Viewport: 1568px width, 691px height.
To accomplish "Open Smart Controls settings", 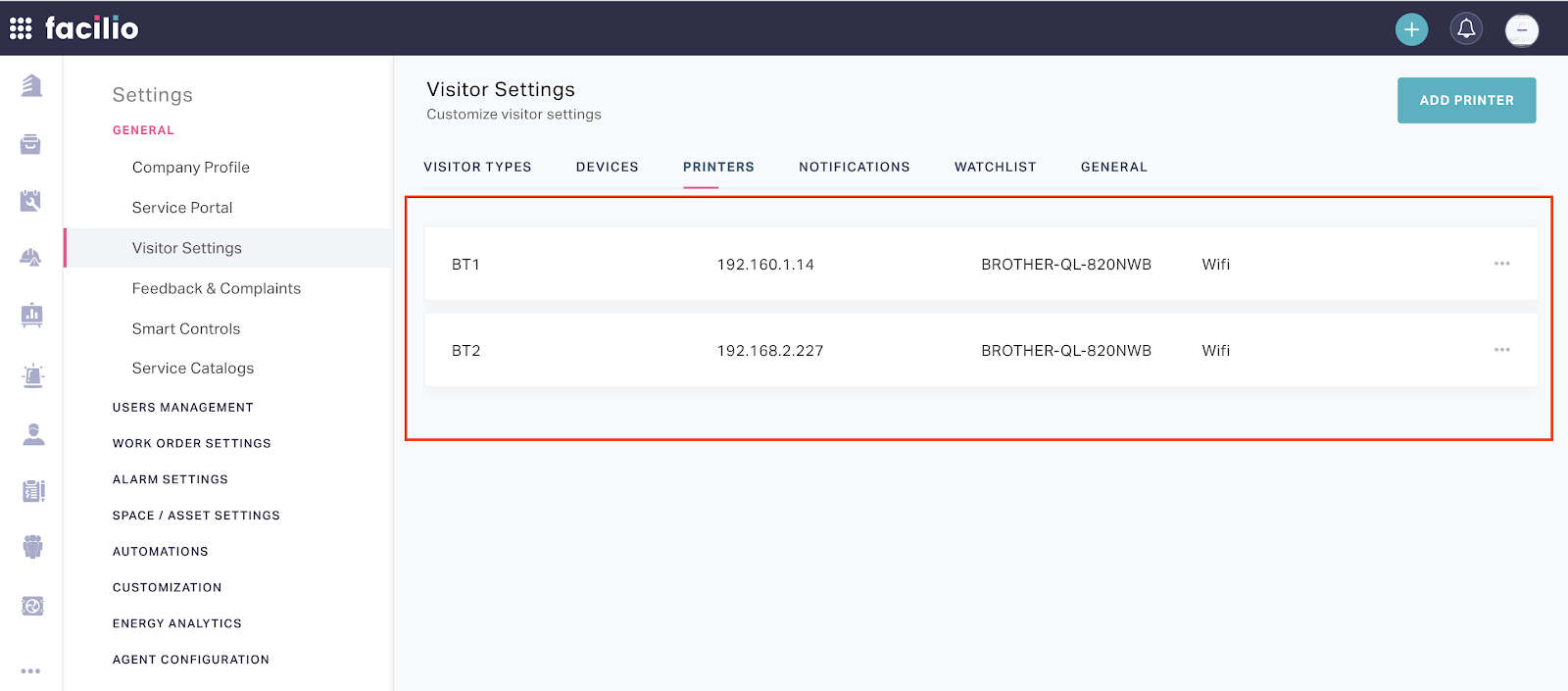I will pyautogui.click(x=186, y=328).
